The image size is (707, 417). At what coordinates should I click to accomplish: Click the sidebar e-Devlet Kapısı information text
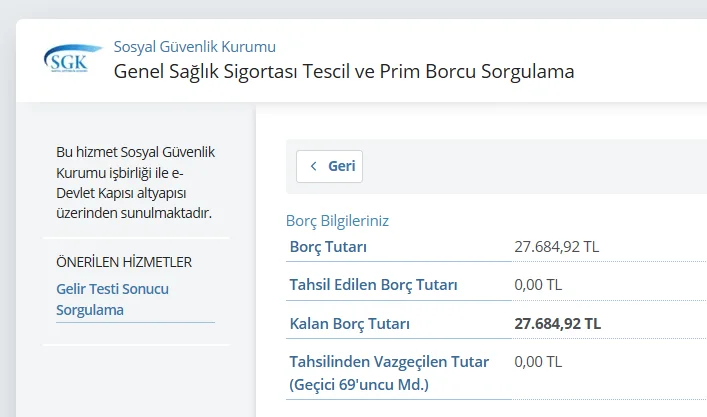[x=133, y=182]
